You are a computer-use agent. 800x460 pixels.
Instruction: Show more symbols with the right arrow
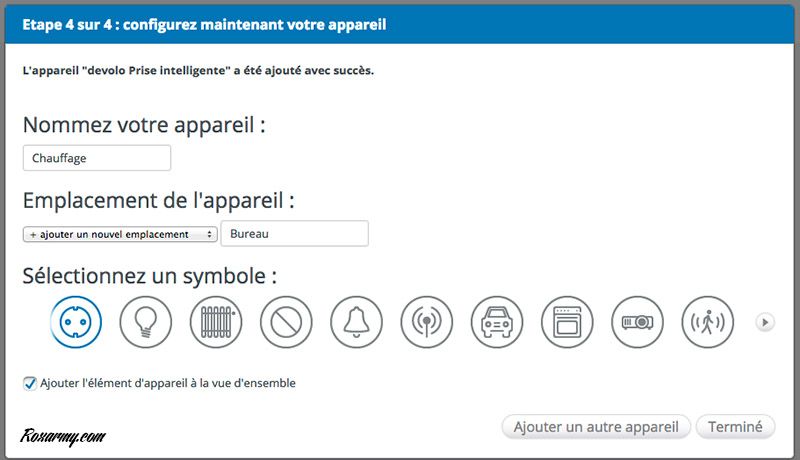pos(765,322)
